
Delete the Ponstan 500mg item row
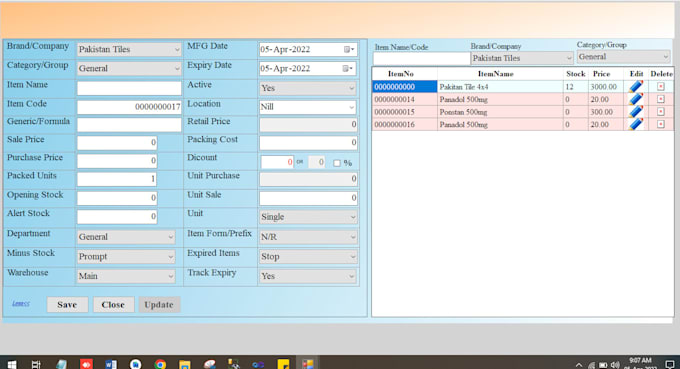coord(660,112)
